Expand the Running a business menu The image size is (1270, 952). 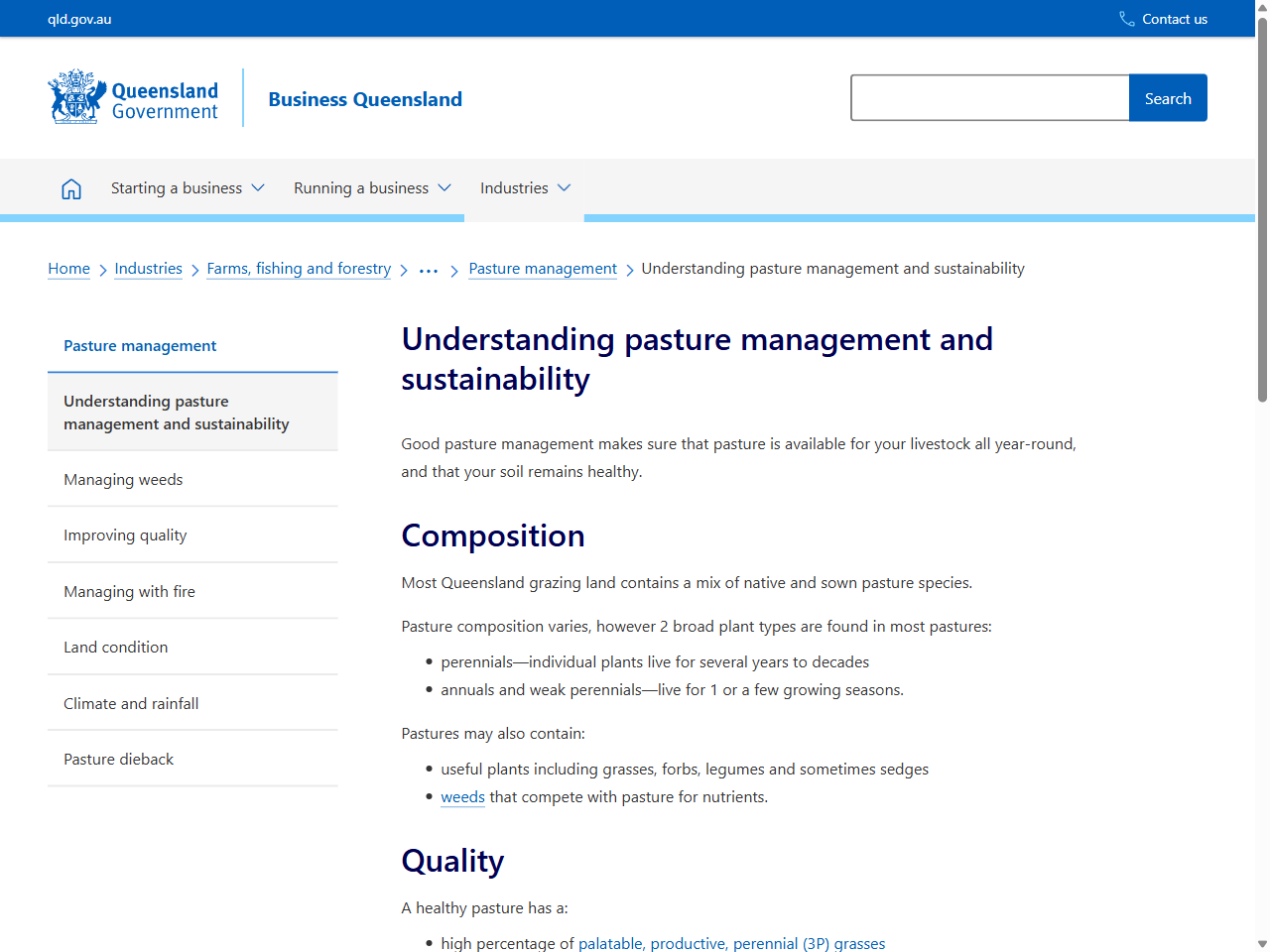[372, 187]
